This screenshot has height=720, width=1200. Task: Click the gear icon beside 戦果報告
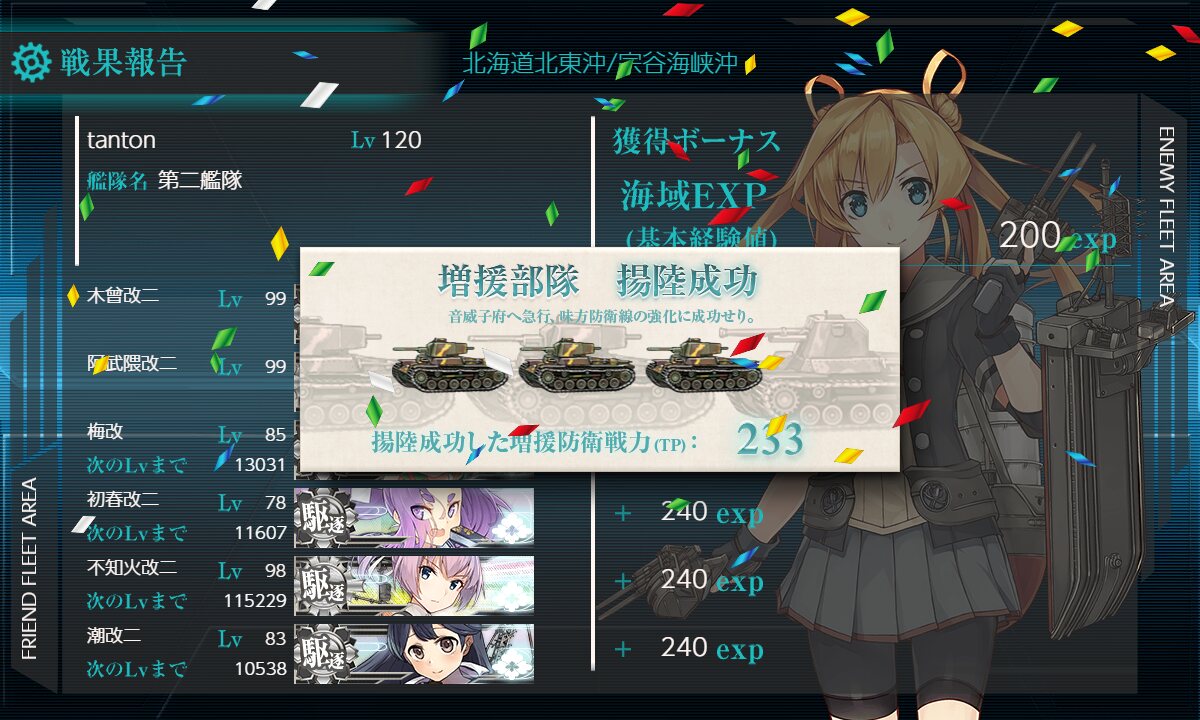tap(31, 63)
